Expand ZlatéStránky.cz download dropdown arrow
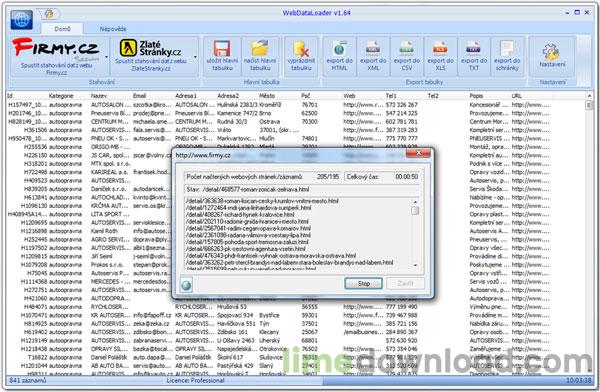Image resolution: width=600 pixels, height=392 pixels. click(195, 57)
